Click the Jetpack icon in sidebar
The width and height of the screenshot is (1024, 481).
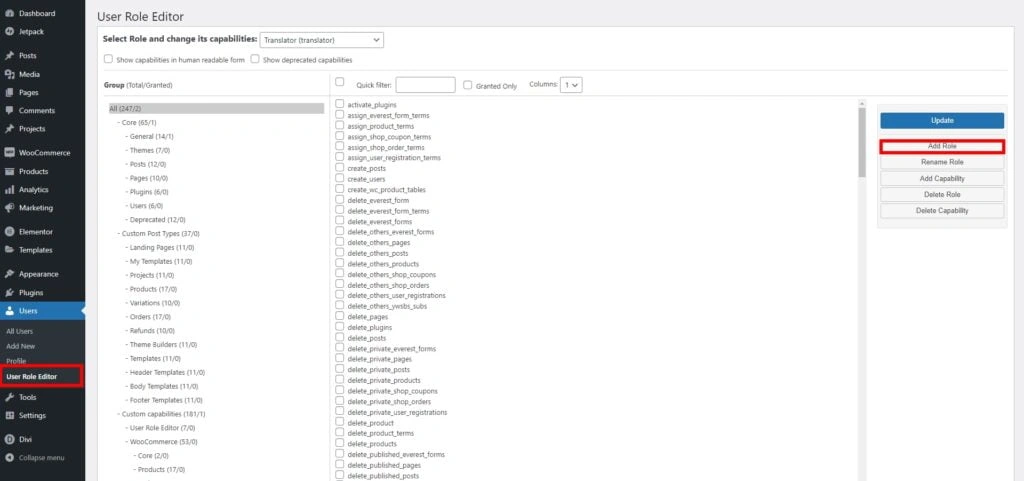coord(9,31)
